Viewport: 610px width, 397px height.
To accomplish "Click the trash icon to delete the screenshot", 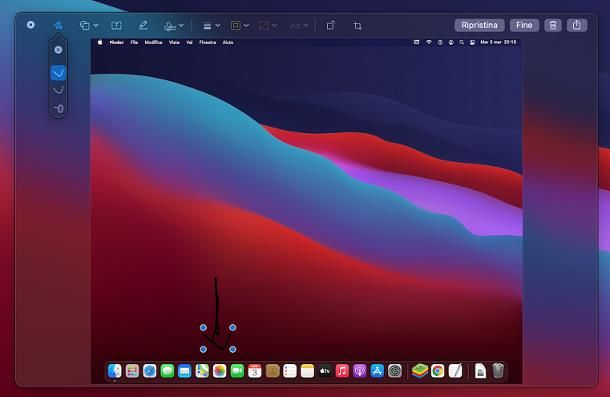I will (553, 25).
